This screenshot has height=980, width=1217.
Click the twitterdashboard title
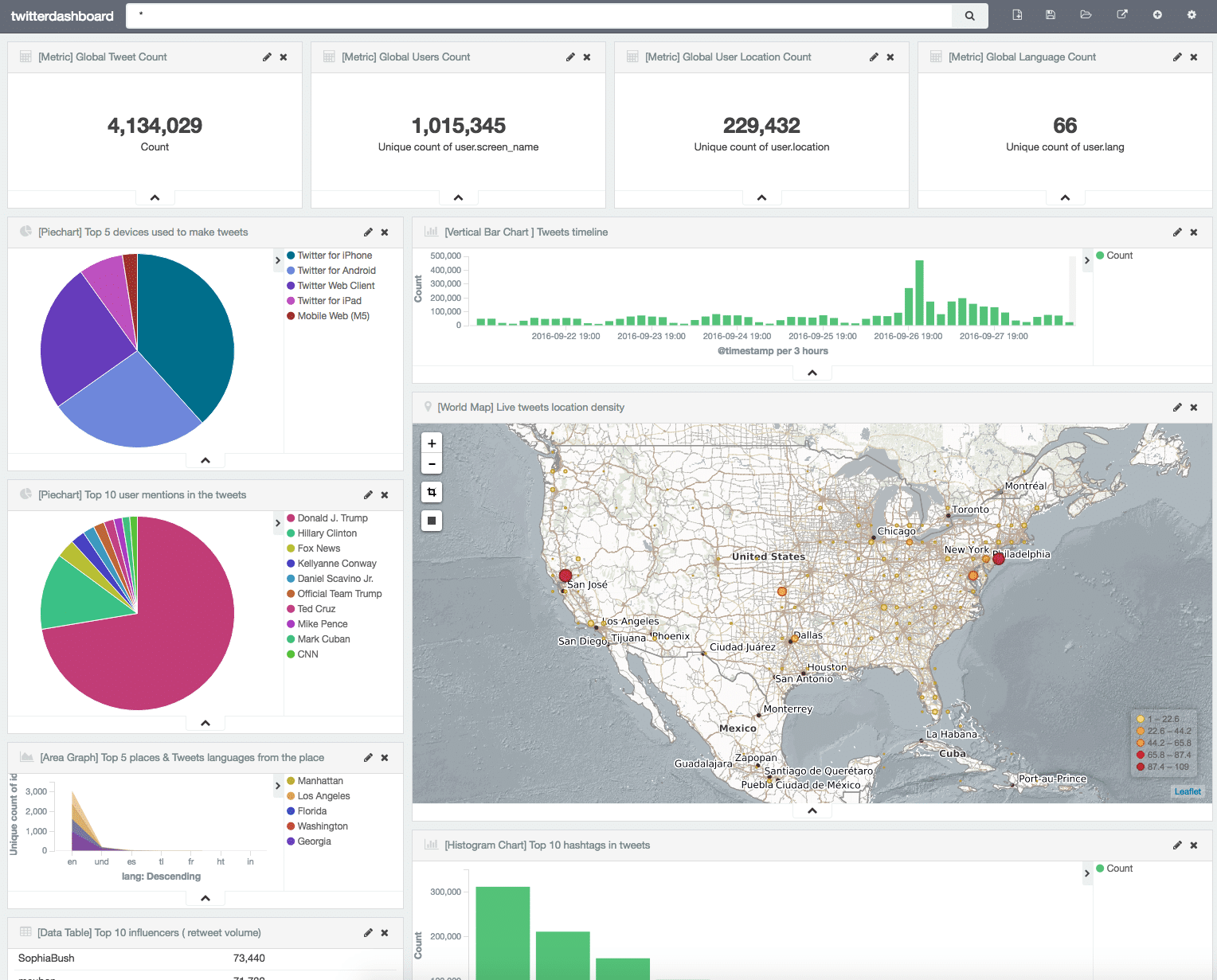tap(62, 16)
